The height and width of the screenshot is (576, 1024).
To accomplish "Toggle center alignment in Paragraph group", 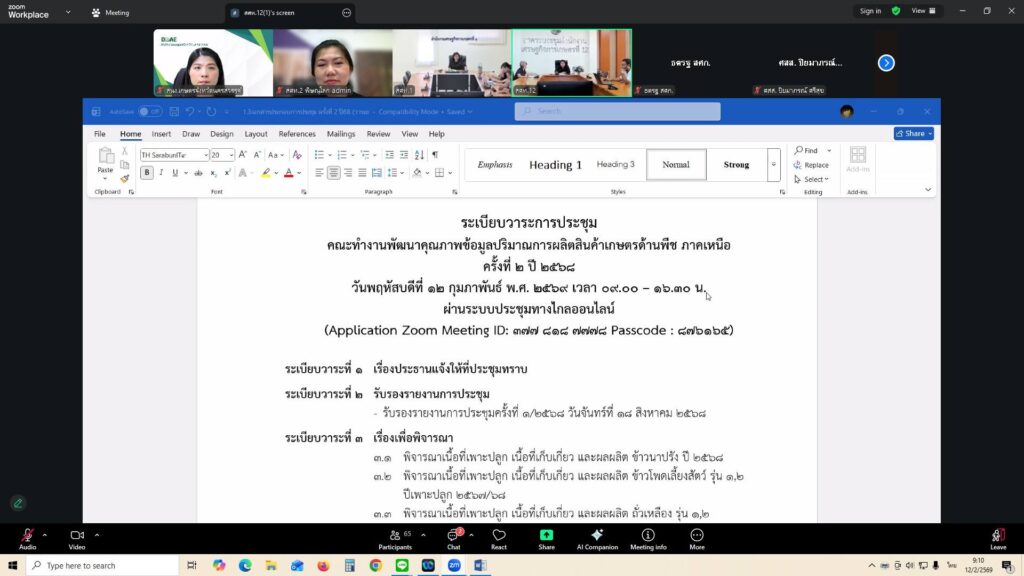I will (x=333, y=173).
